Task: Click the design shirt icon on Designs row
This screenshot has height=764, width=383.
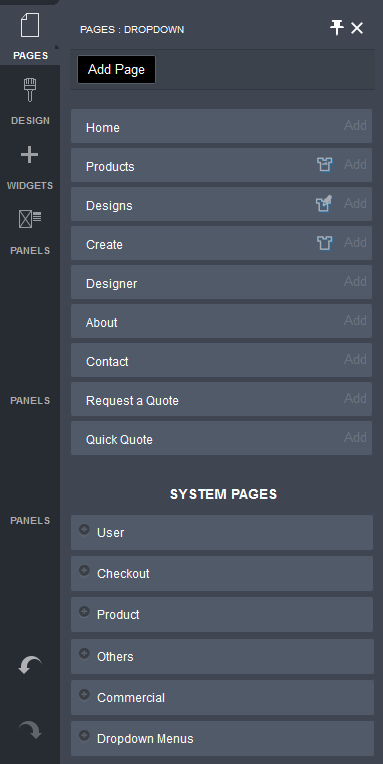Action: click(x=324, y=204)
